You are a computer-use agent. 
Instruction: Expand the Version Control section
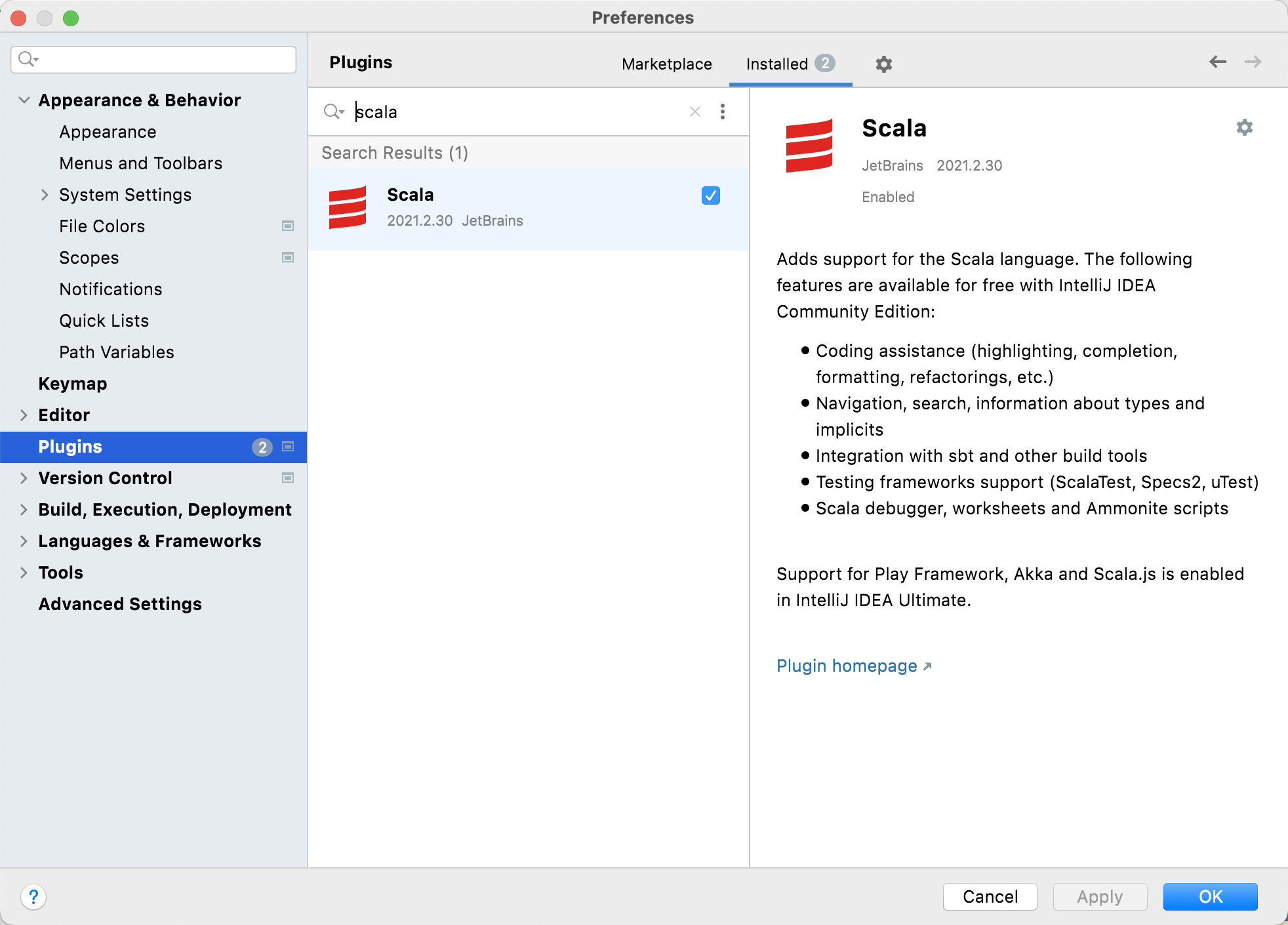click(x=24, y=478)
